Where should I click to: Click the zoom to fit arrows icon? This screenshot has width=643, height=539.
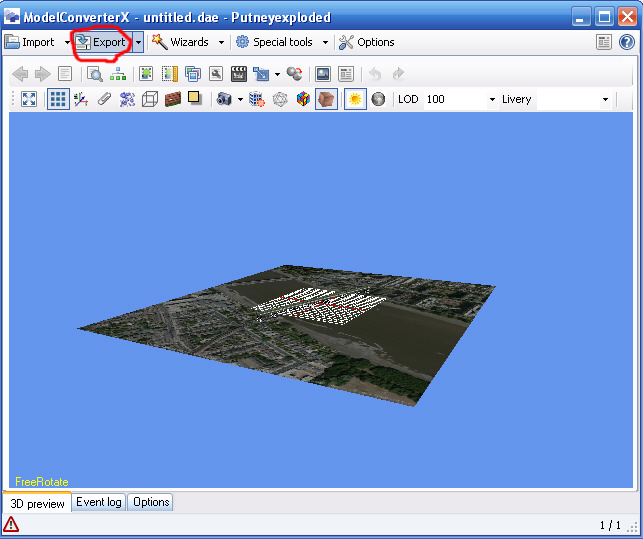29,99
